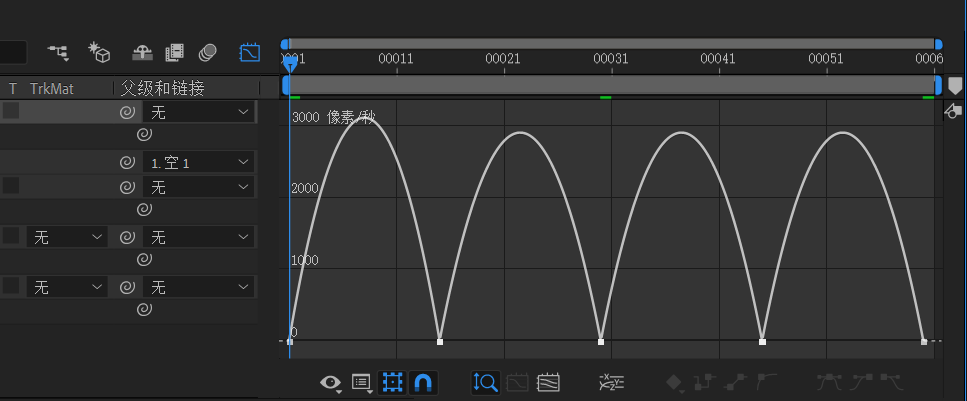Click Fit All Graphs to View icon
This screenshot has height=401, width=967.
548,382
